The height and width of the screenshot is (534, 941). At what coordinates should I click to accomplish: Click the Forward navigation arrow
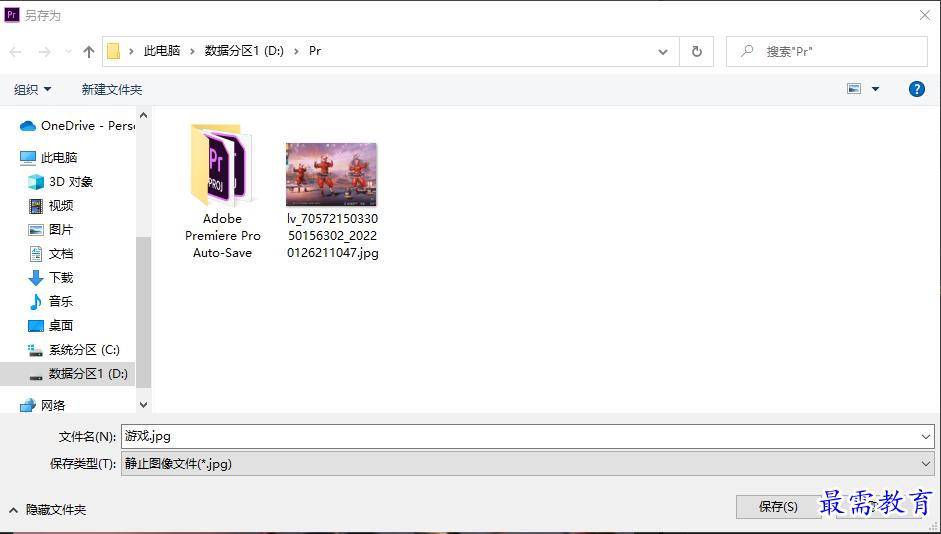[45, 52]
